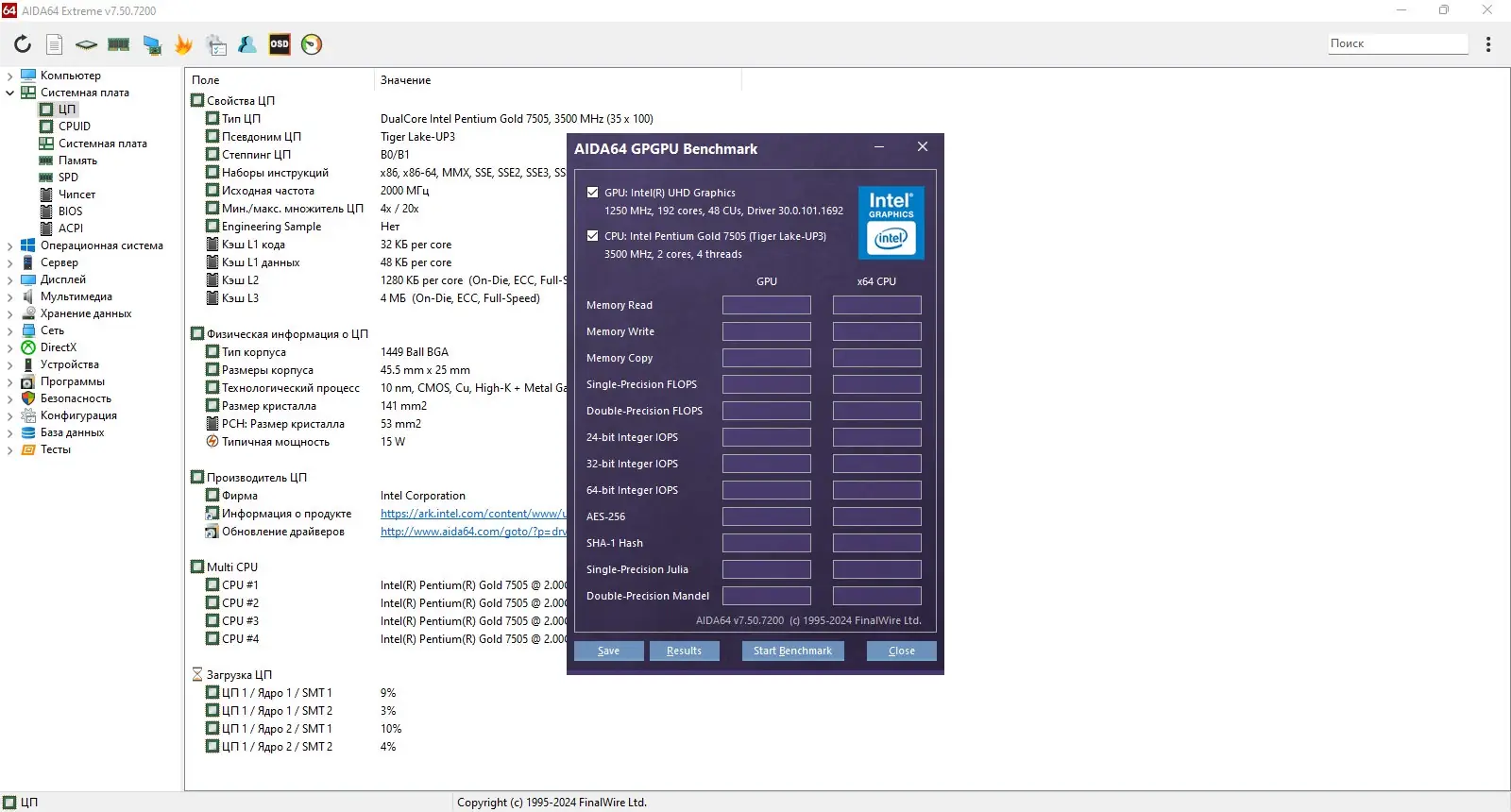Image resolution: width=1511 pixels, height=812 pixels.
Task: Expand the Конфигурация tree node
Action: pos(9,415)
